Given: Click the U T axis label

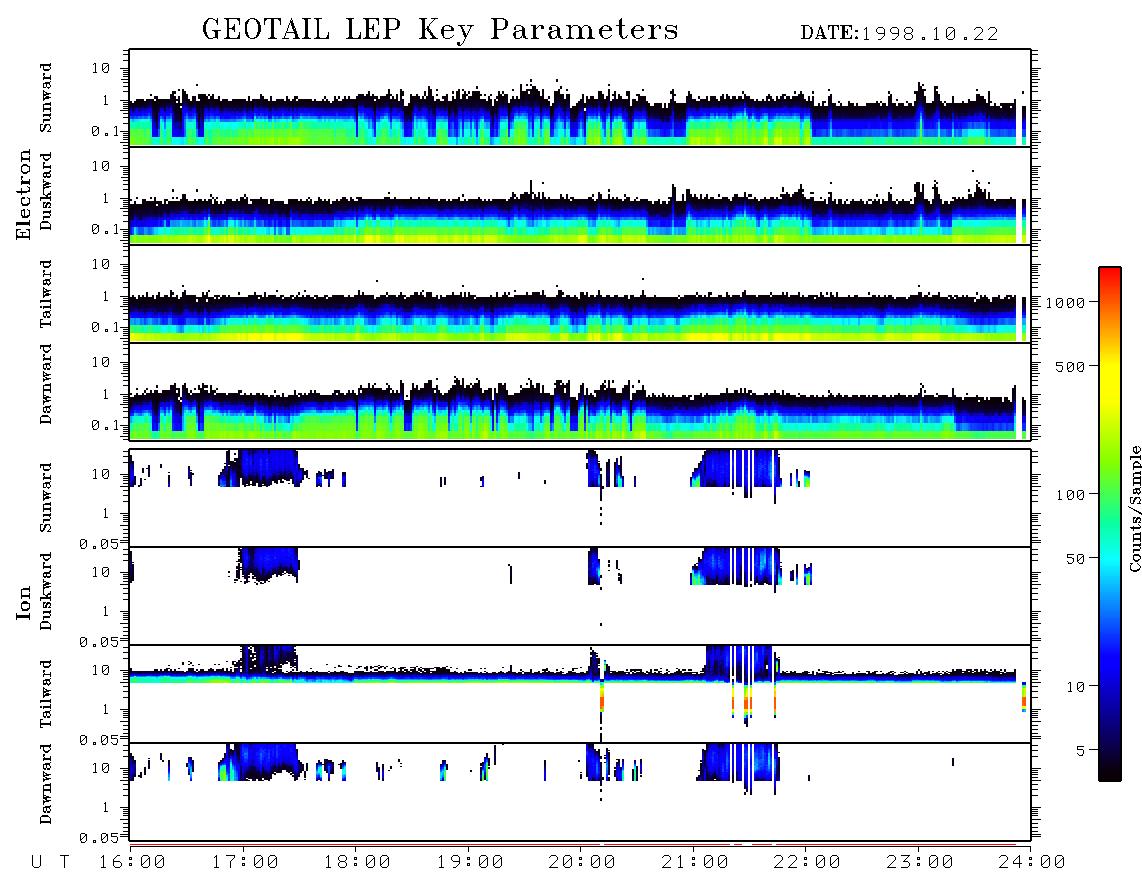Looking at the screenshot, I should pos(50,863).
